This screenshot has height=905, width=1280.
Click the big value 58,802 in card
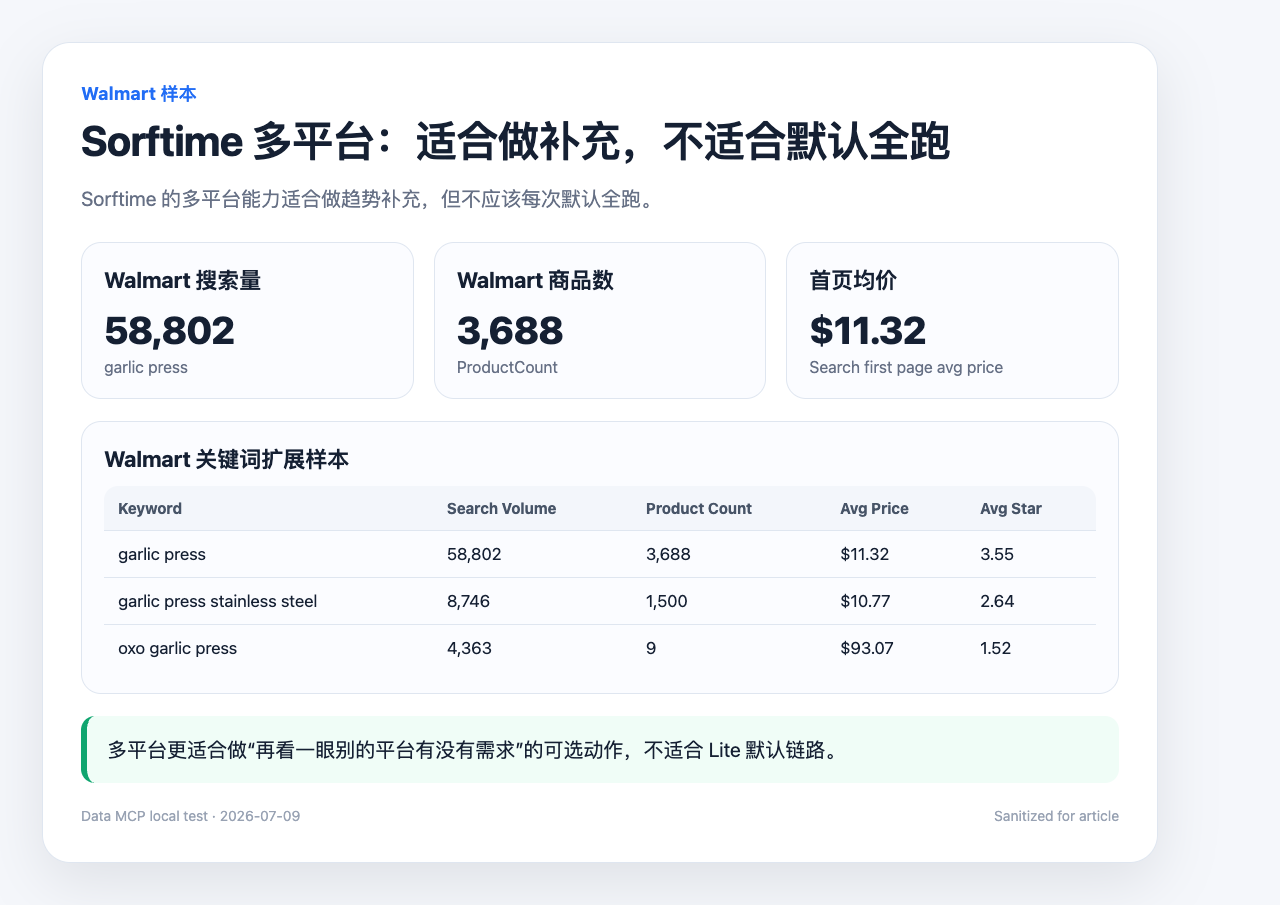tap(169, 331)
